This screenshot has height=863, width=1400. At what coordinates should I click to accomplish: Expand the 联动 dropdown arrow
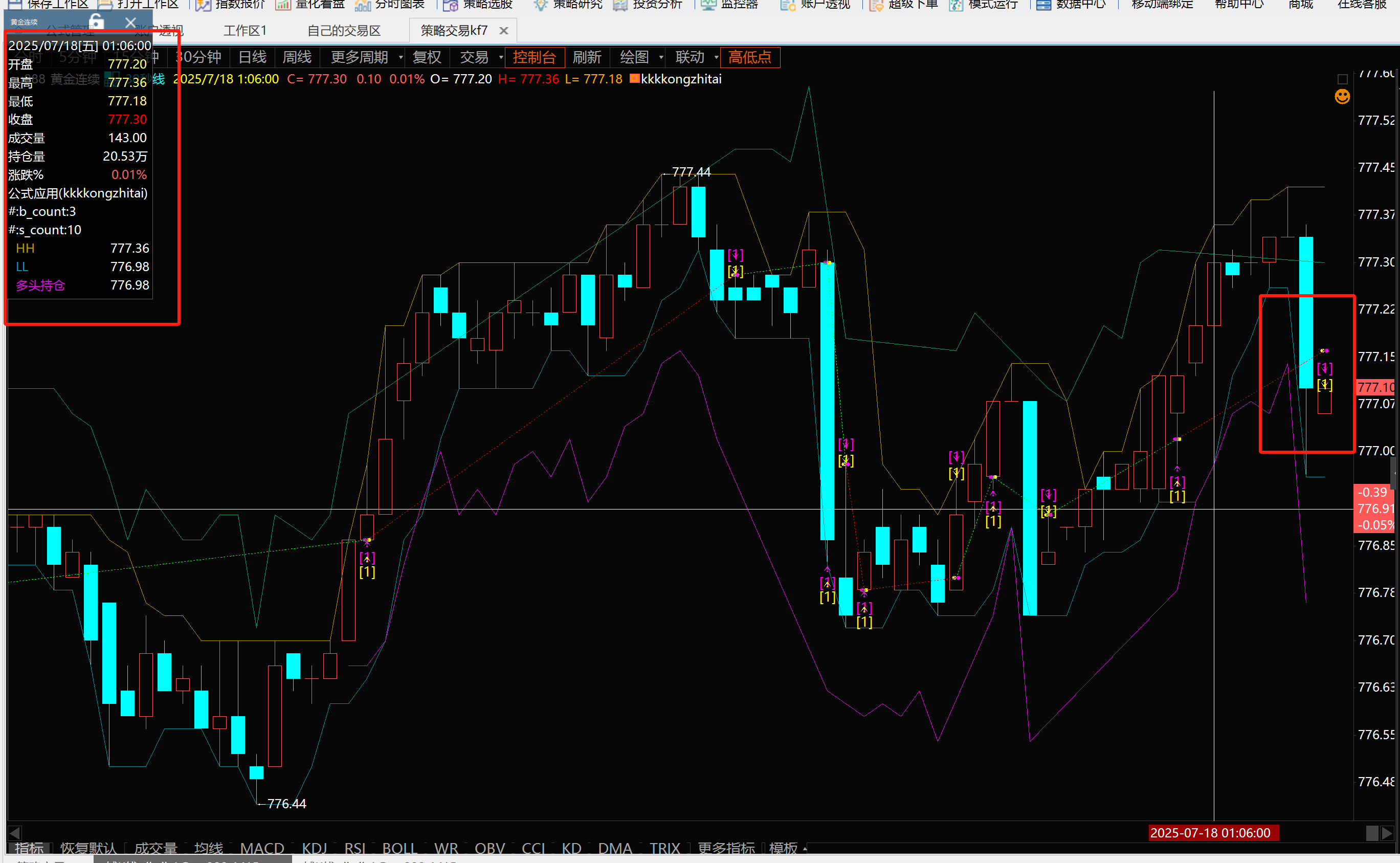click(716, 57)
